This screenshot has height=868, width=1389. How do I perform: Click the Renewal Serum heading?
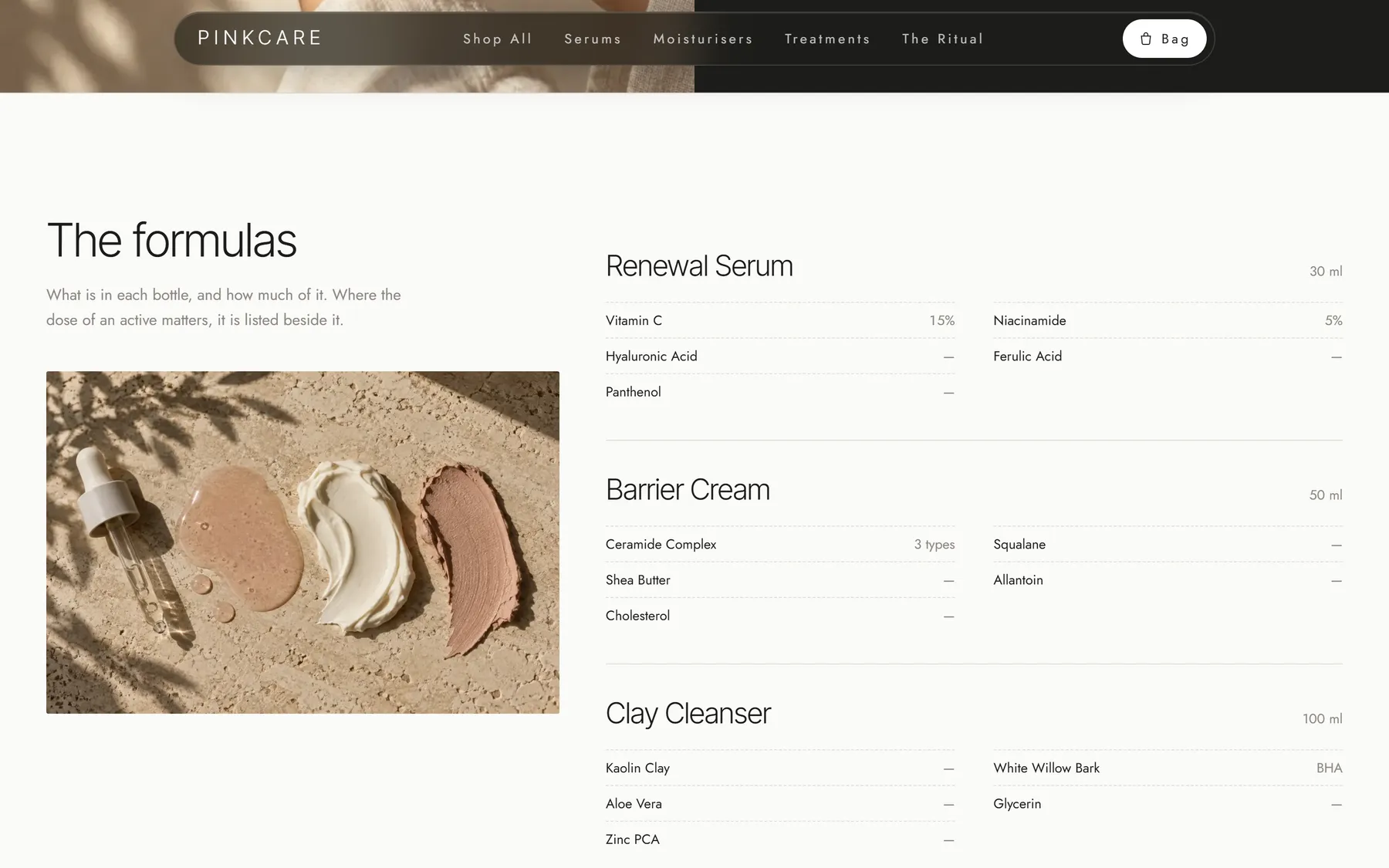tap(699, 266)
